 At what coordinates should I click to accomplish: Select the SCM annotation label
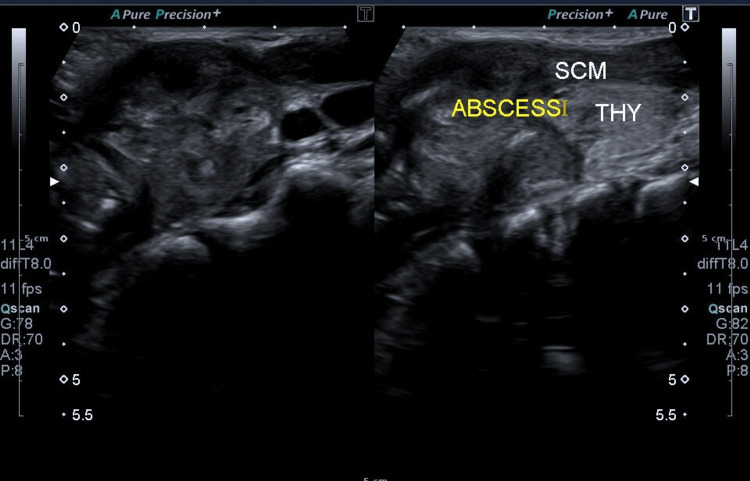click(581, 71)
